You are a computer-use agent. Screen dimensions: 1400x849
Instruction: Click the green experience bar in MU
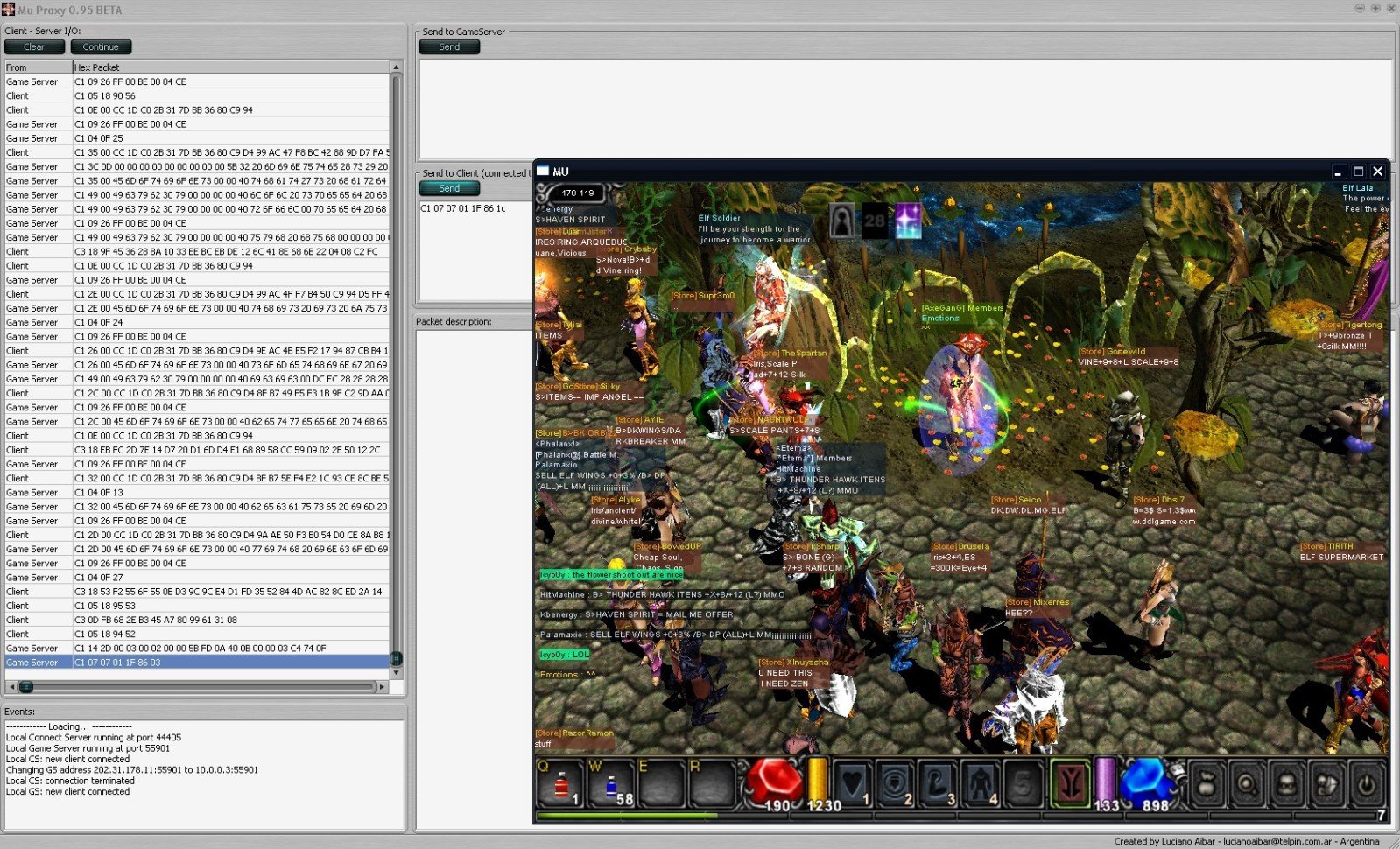(x=626, y=816)
